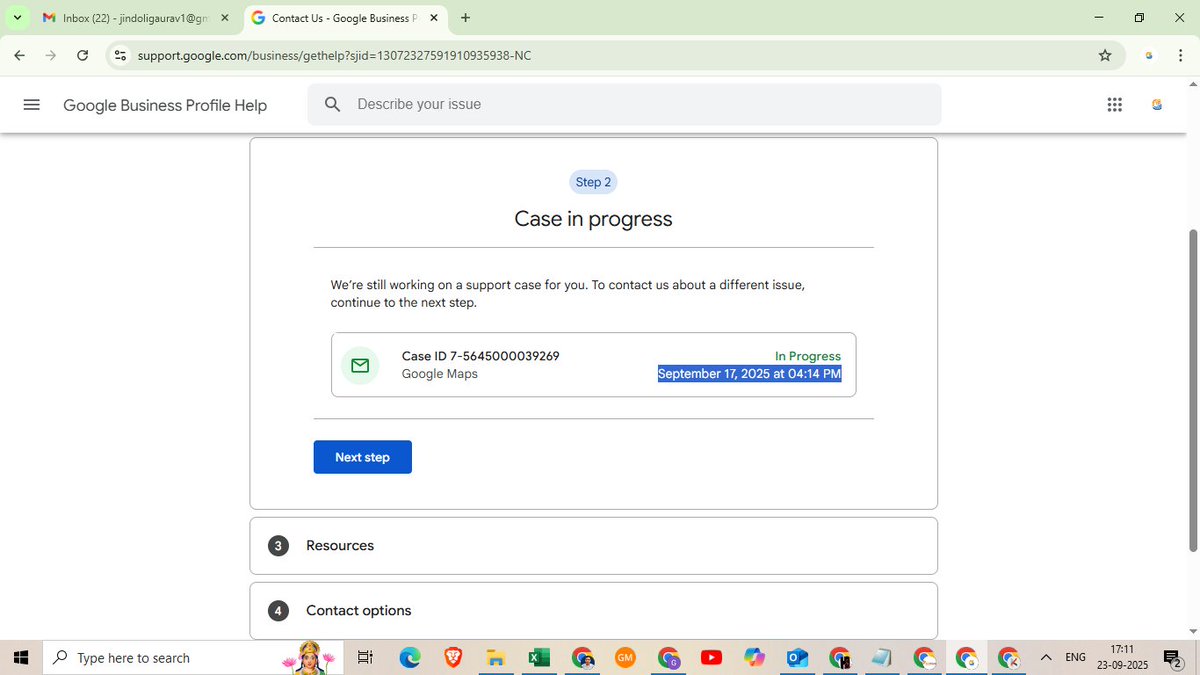This screenshot has width=1200, height=675.
Task: Open Outlook from the taskbar
Action: point(797,658)
